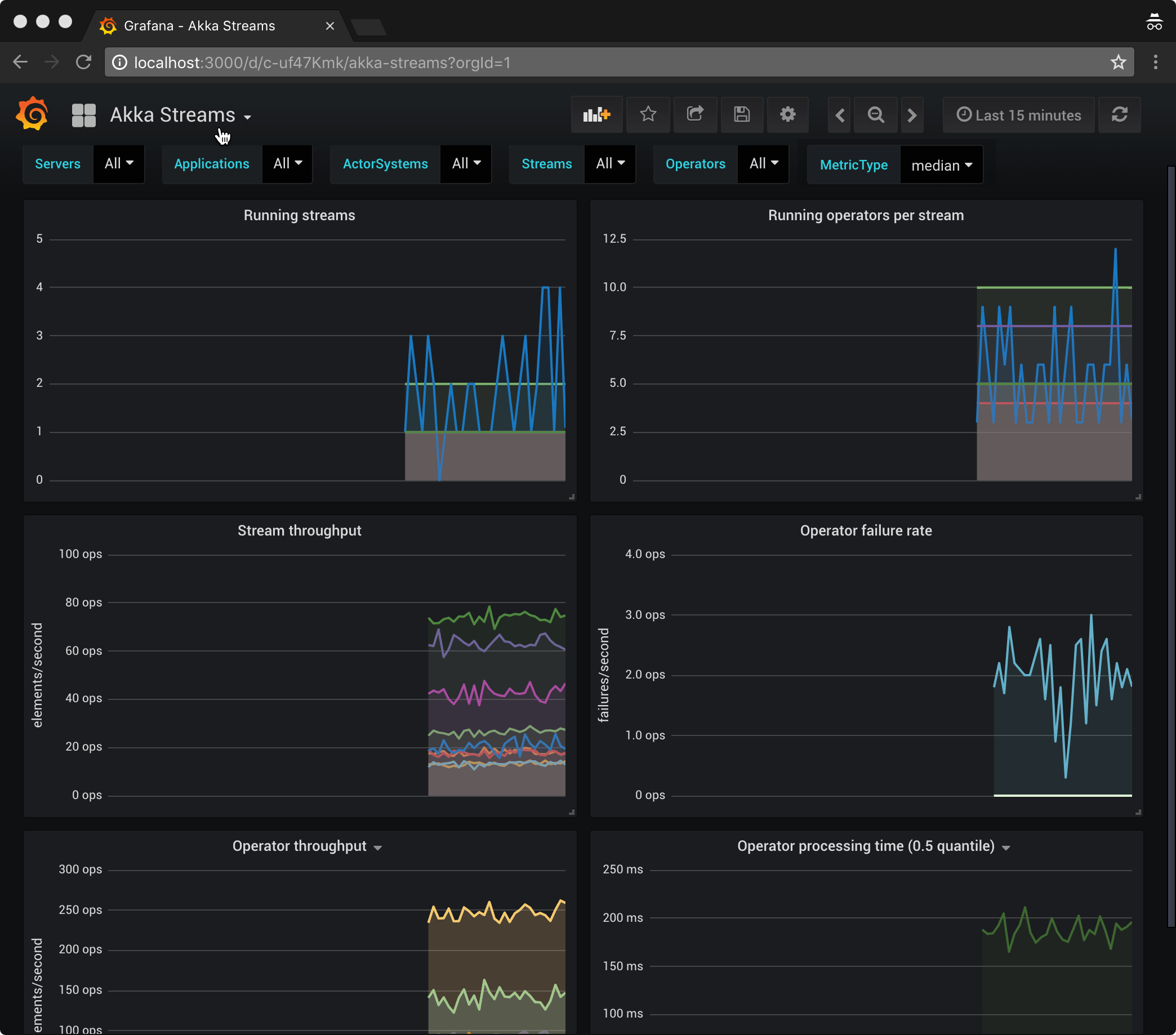Click the Share dashboard icon
This screenshot has height=1035, width=1176.
[x=695, y=114]
